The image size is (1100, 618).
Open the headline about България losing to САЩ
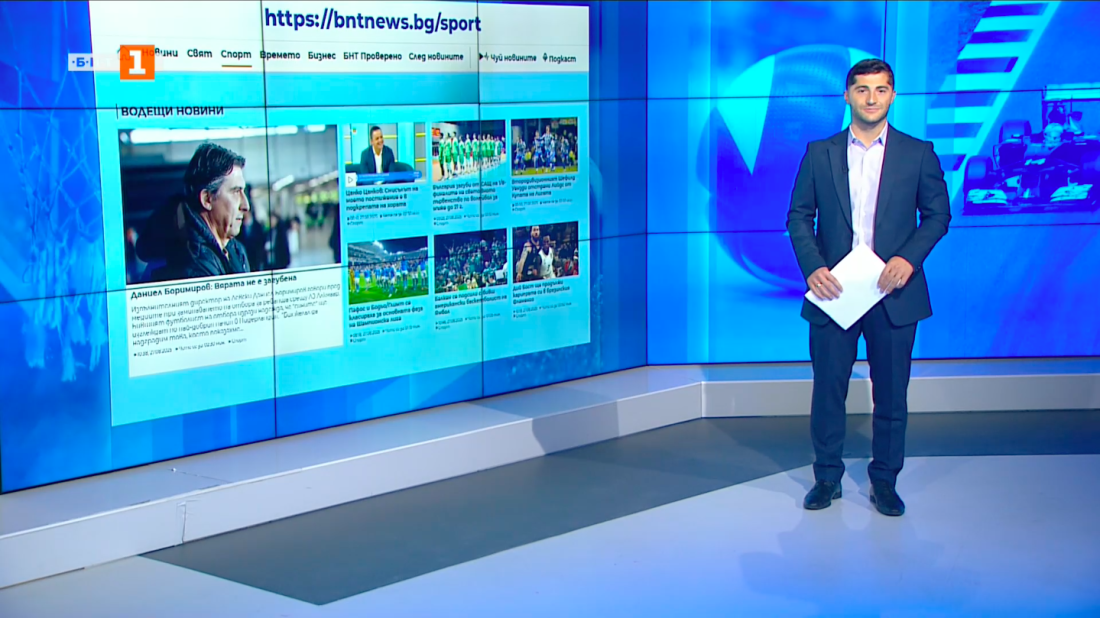click(x=469, y=194)
